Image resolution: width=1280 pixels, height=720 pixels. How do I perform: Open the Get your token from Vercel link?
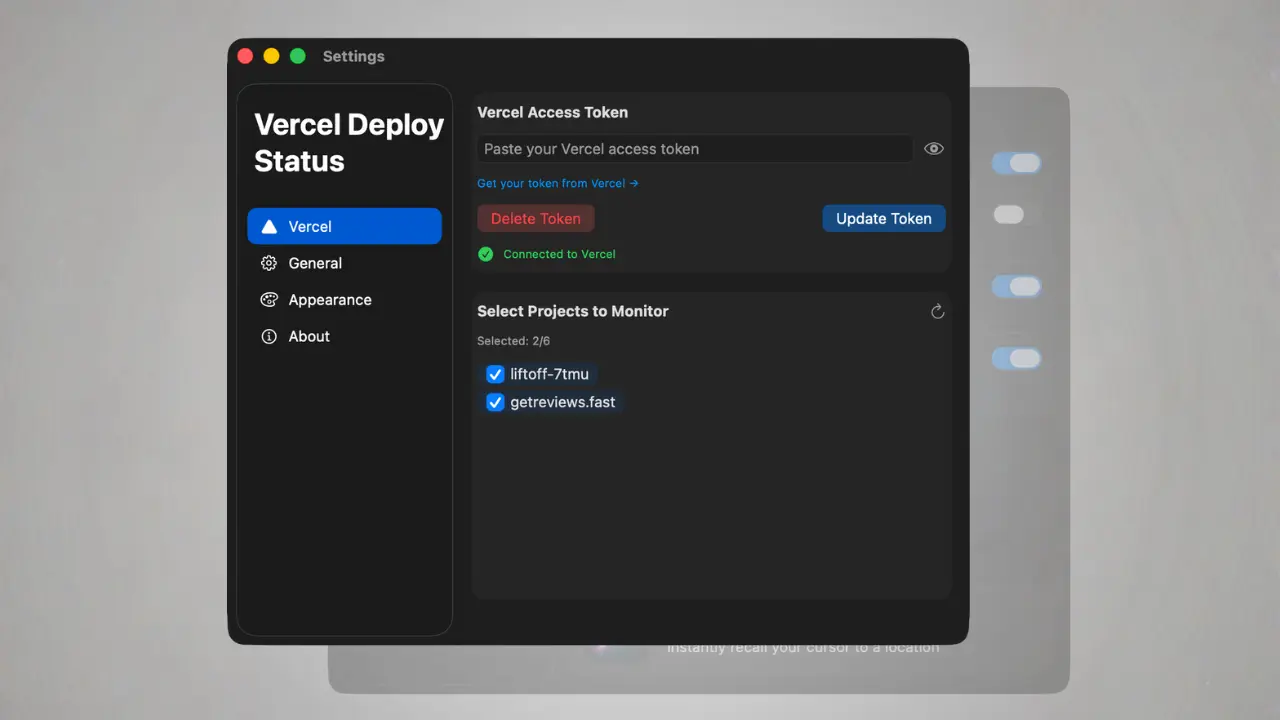coord(551,183)
